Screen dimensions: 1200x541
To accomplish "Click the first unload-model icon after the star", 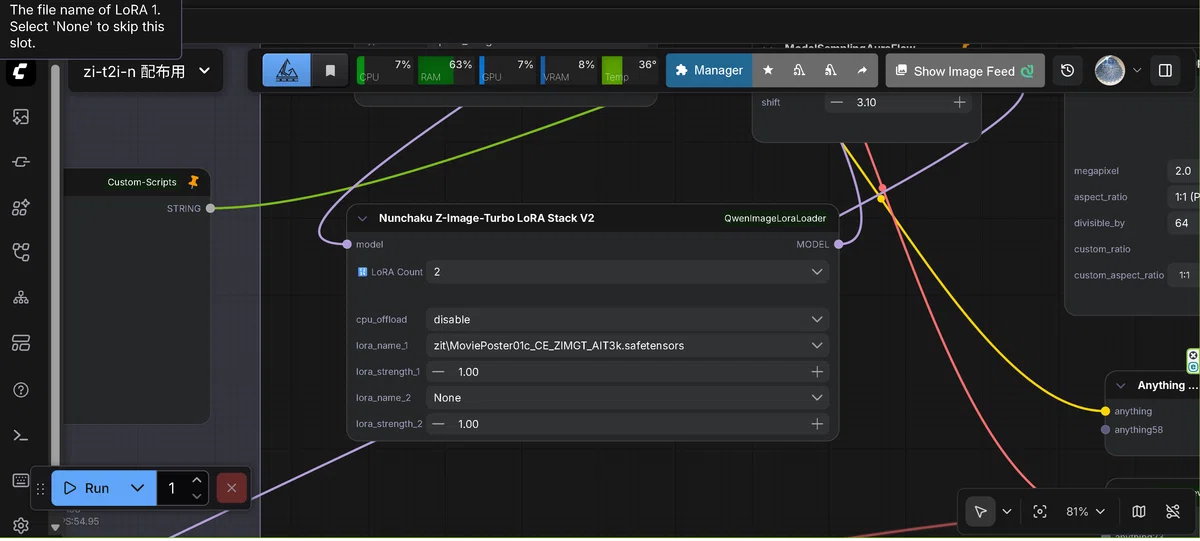I will (x=799, y=71).
